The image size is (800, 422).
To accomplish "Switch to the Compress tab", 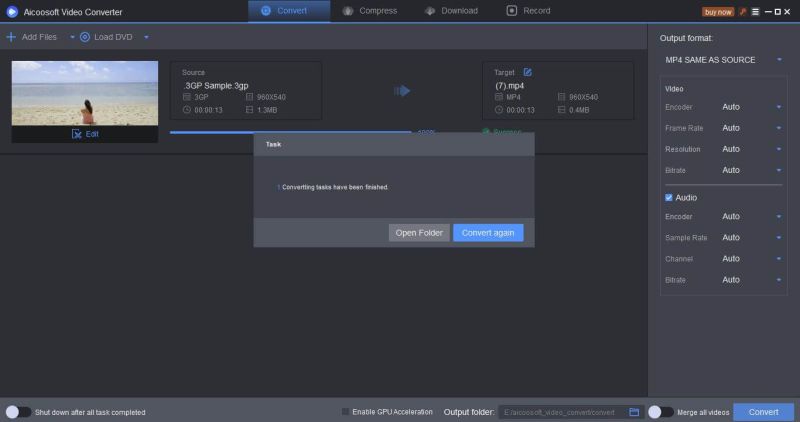I will point(369,11).
